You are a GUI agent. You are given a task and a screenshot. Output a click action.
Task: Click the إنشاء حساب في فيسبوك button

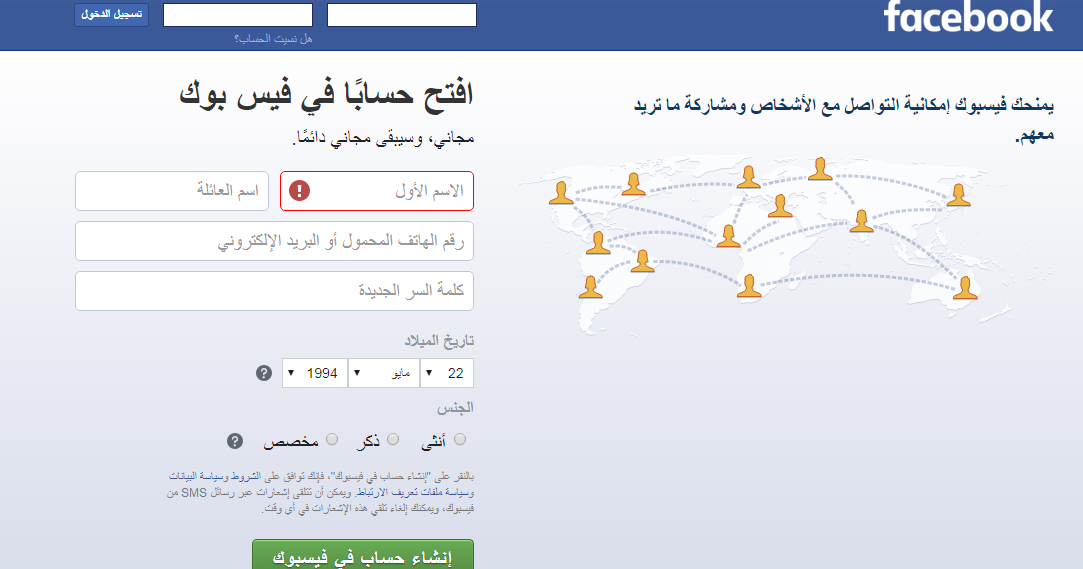pyautogui.click(x=363, y=555)
